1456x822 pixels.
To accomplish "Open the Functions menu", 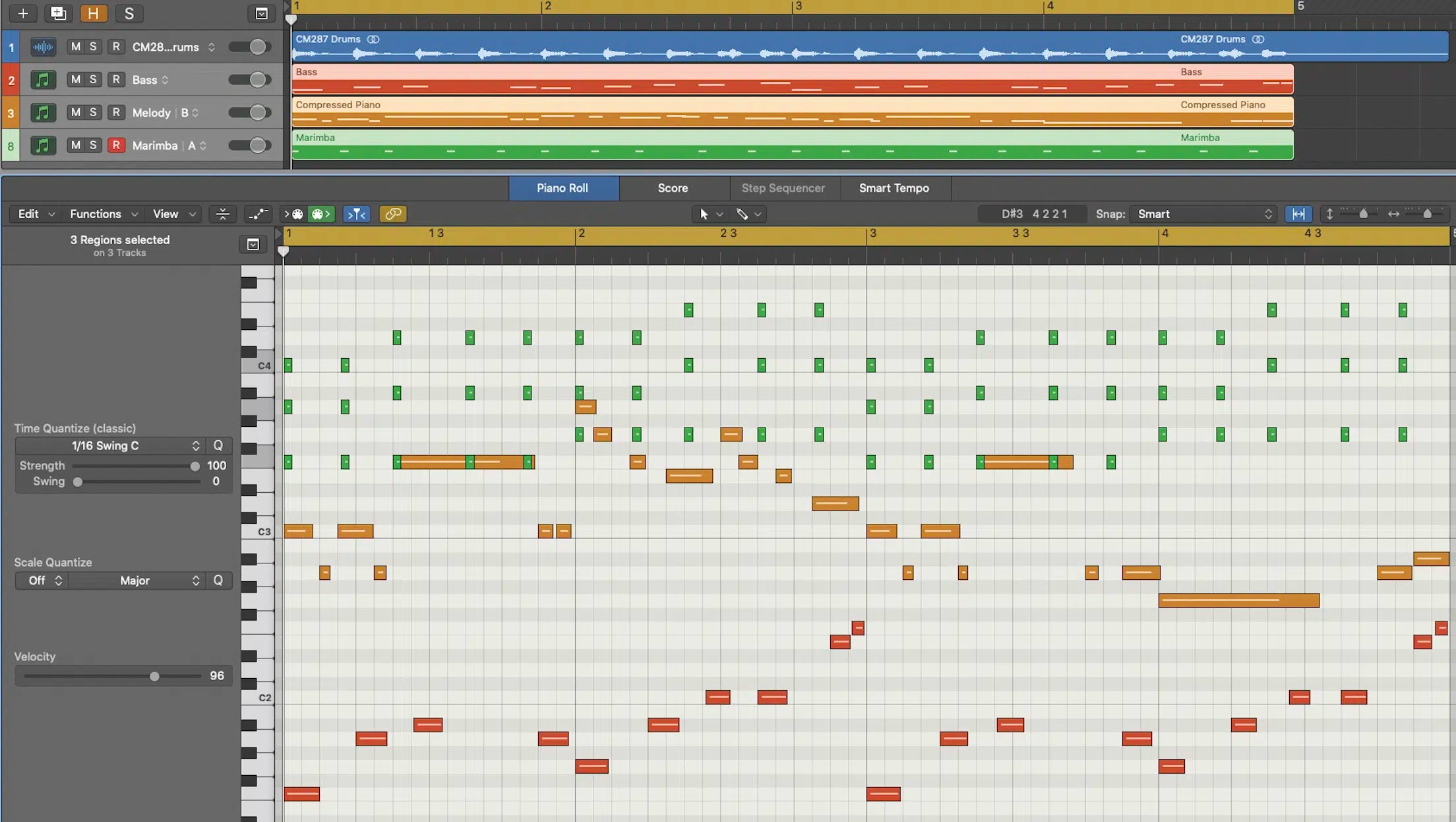I will click(96, 214).
